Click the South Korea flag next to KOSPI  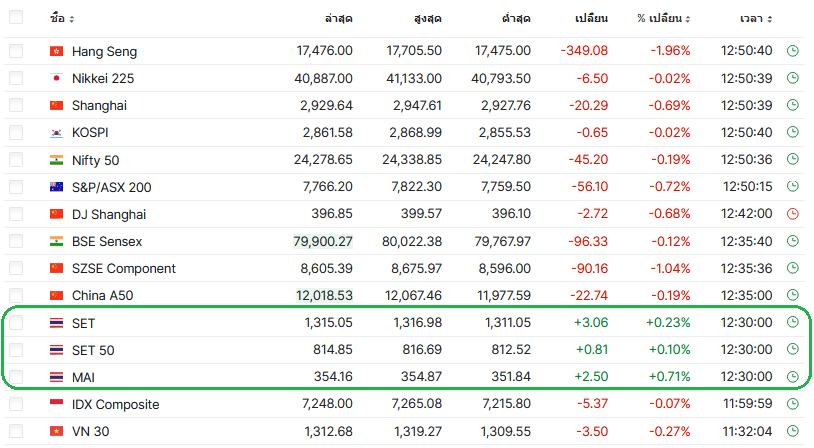pos(56,132)
